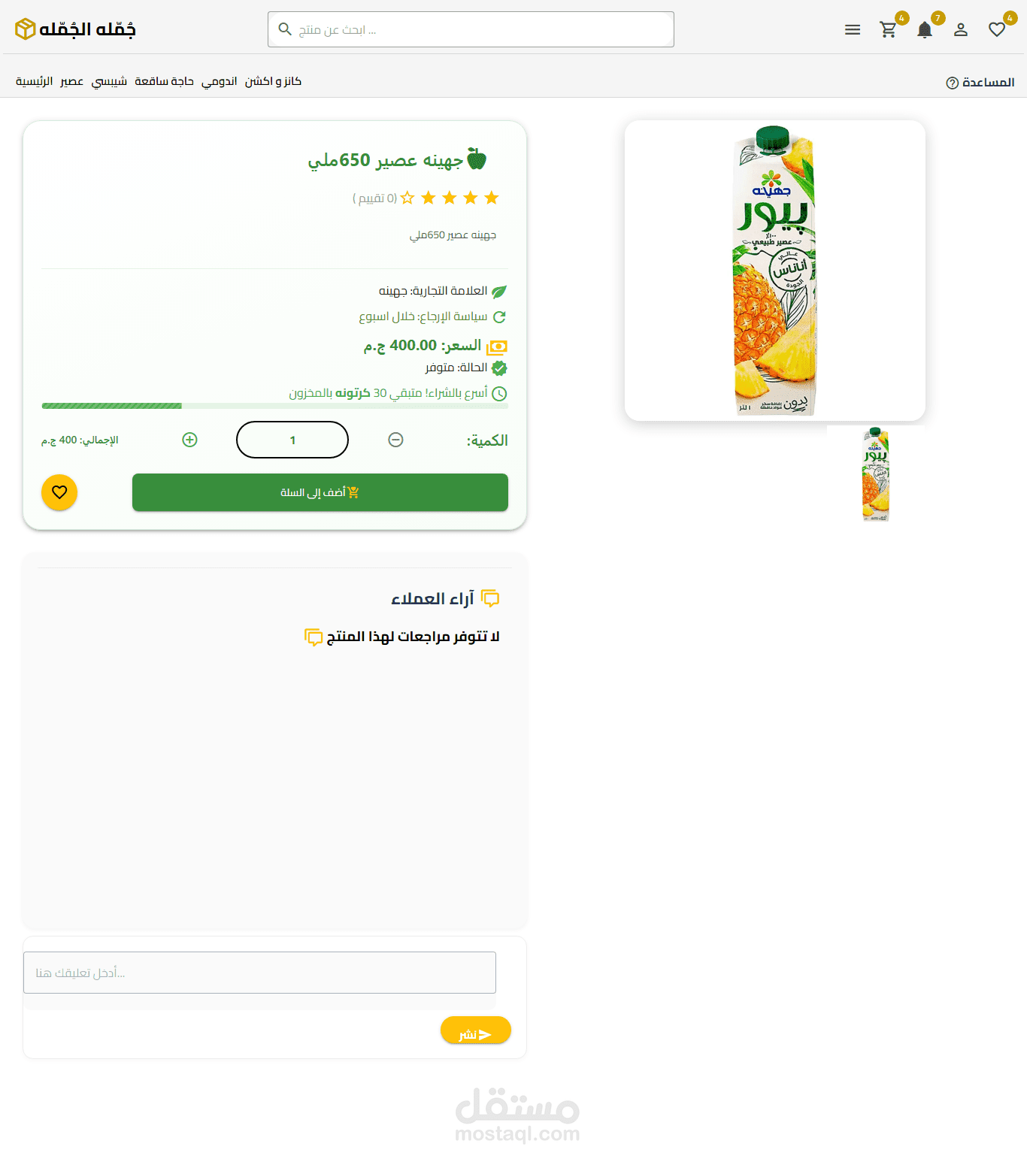Click the yellow favorite heart button
The image size is (1036, 1168).
coord(59,492)
